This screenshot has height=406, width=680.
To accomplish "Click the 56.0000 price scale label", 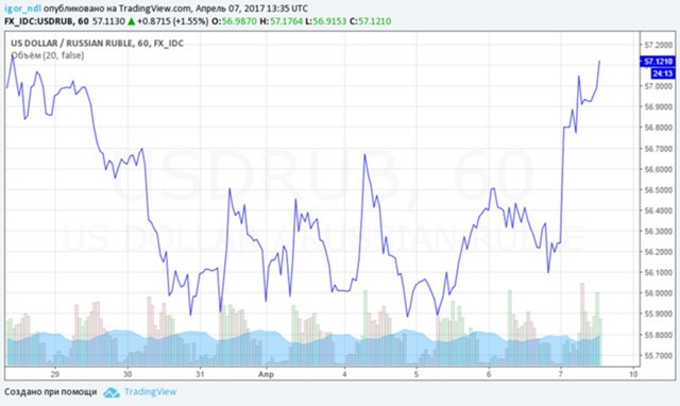I will click(658, 293).
